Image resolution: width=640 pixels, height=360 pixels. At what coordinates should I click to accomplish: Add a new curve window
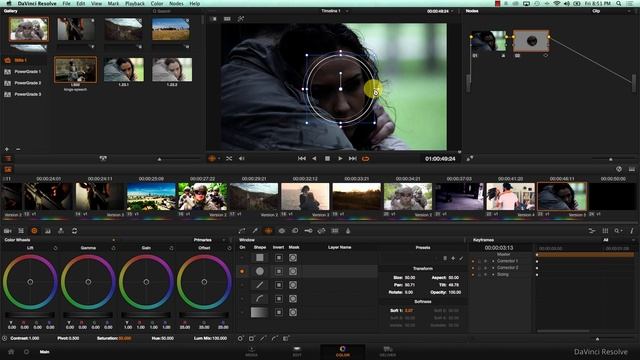275,338
